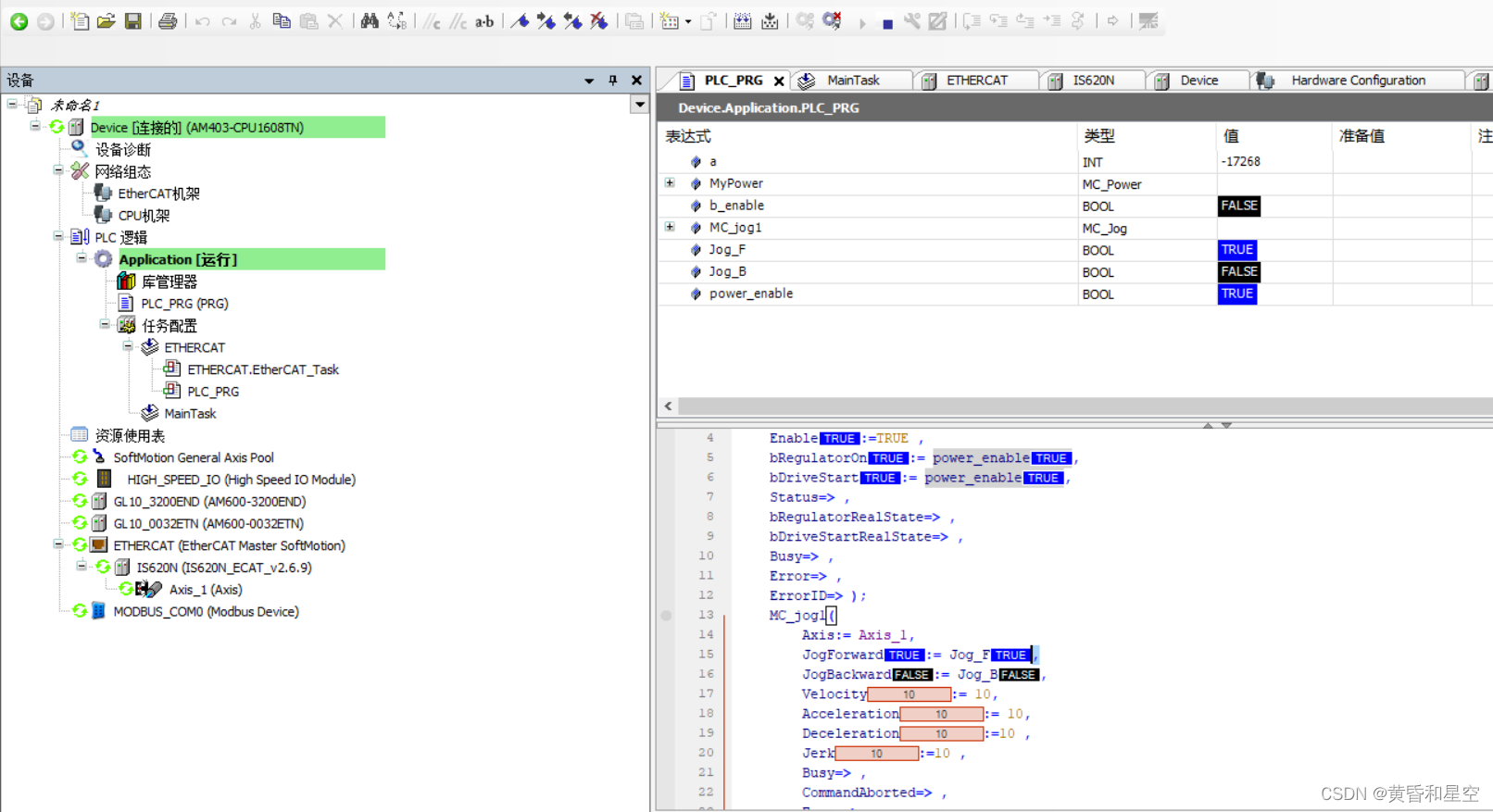Click the green navigate back arrow

(x=19, y=21)
